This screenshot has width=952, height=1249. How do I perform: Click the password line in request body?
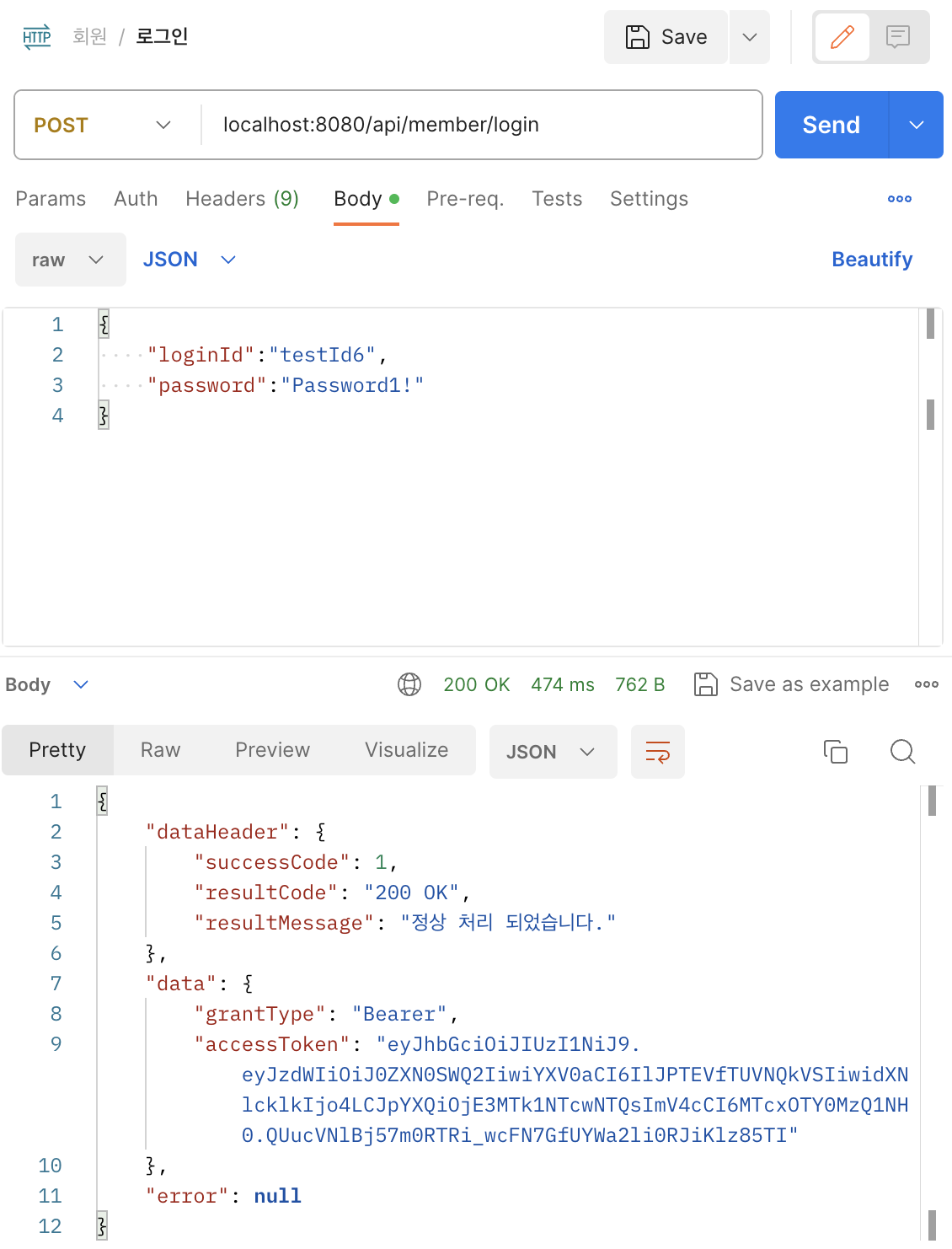click(x=286, y=385)
